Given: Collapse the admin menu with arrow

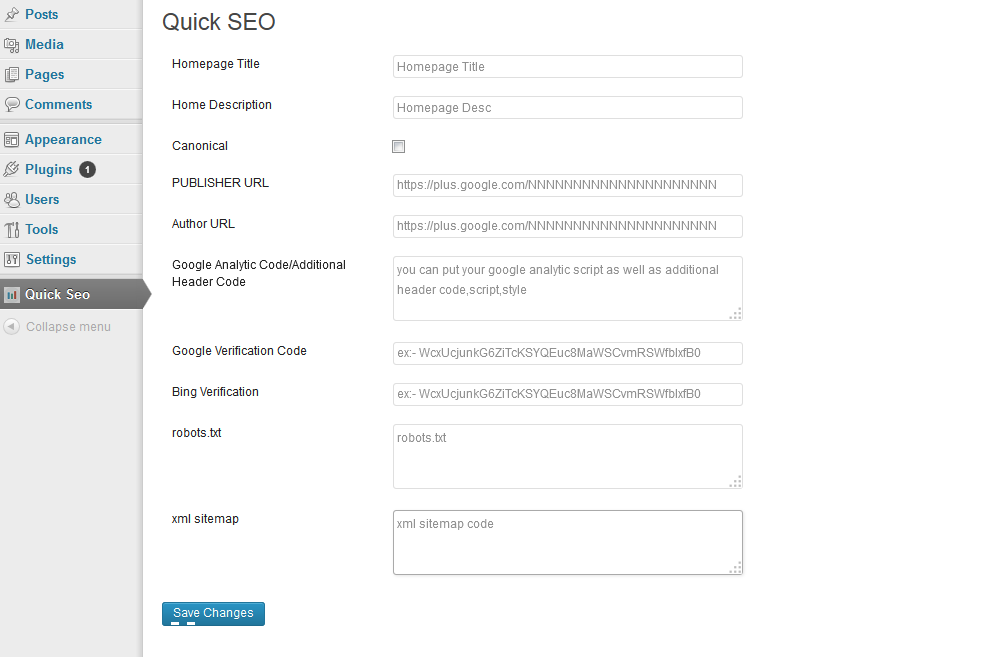Looking at the screenshot, I should click(11, 327).
